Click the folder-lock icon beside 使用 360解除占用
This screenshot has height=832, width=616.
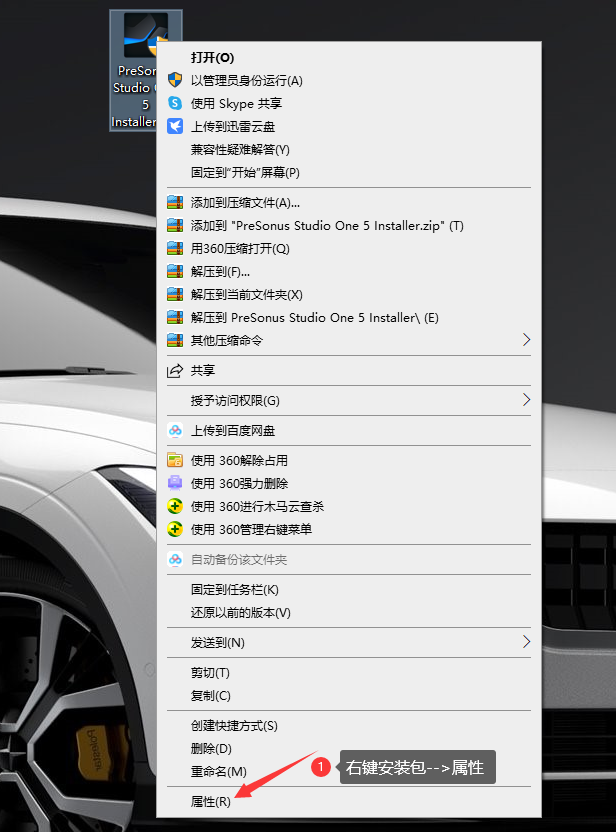click(175, 460)
